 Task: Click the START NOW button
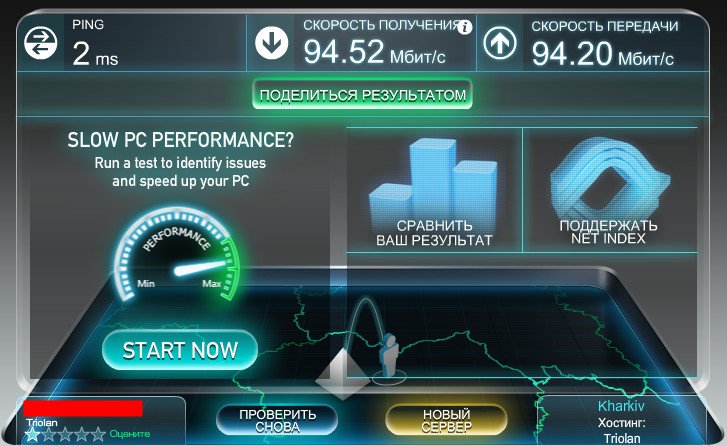click(x=180, y=350)
